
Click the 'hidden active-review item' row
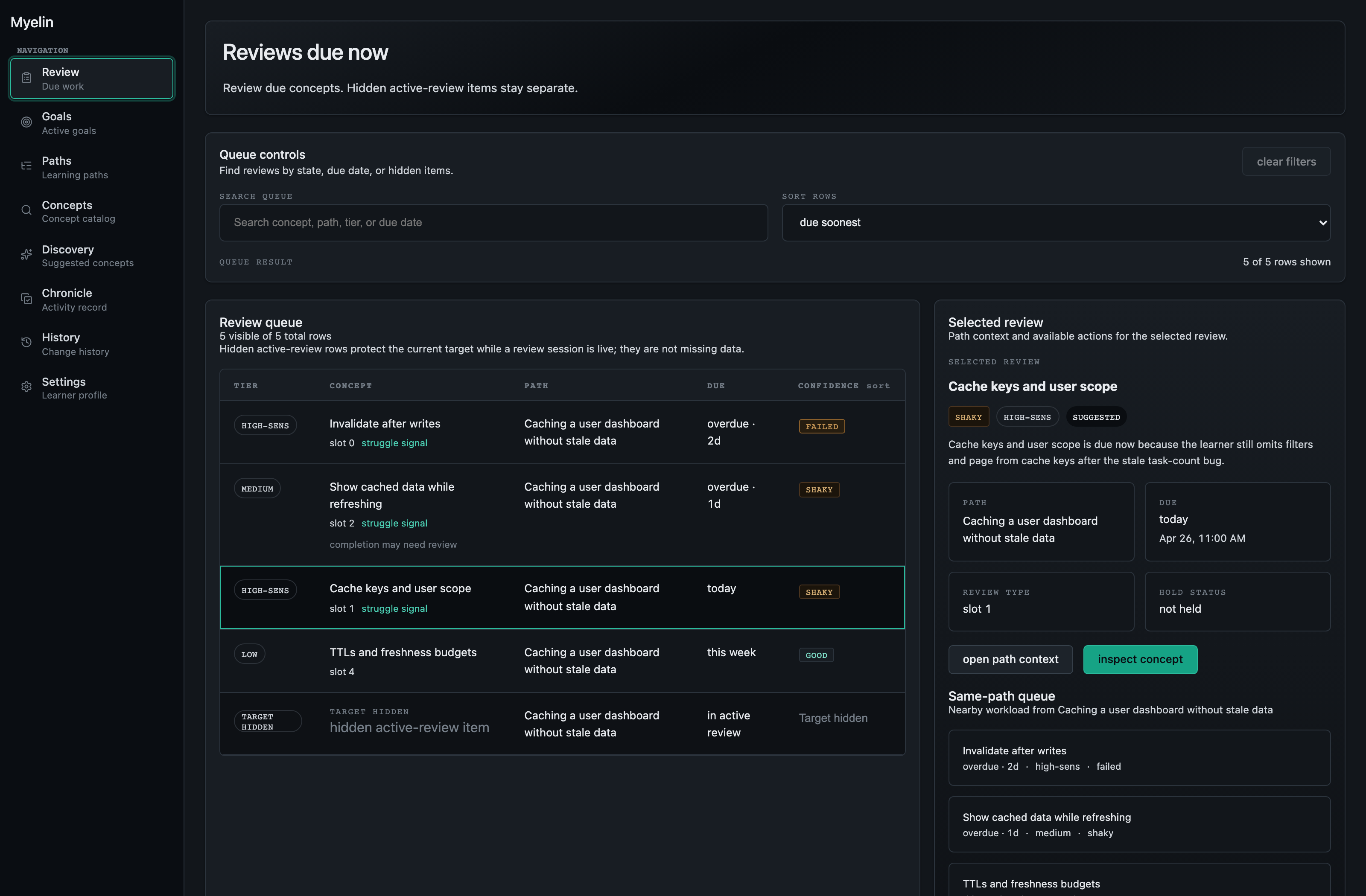(x=563, y=723)
